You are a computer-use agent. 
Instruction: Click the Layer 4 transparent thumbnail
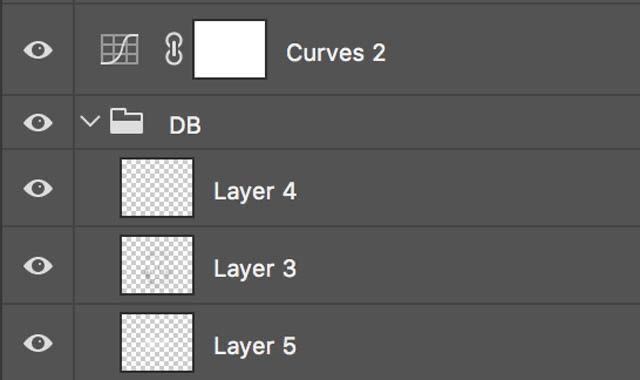[157, 188]
